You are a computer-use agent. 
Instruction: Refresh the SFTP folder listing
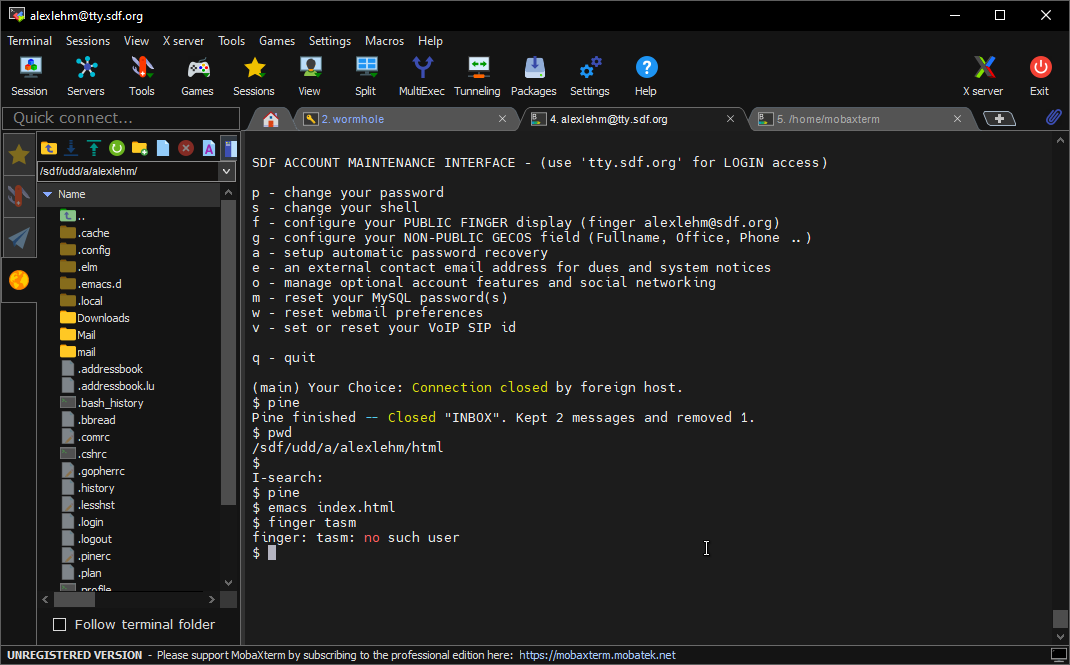117,148
